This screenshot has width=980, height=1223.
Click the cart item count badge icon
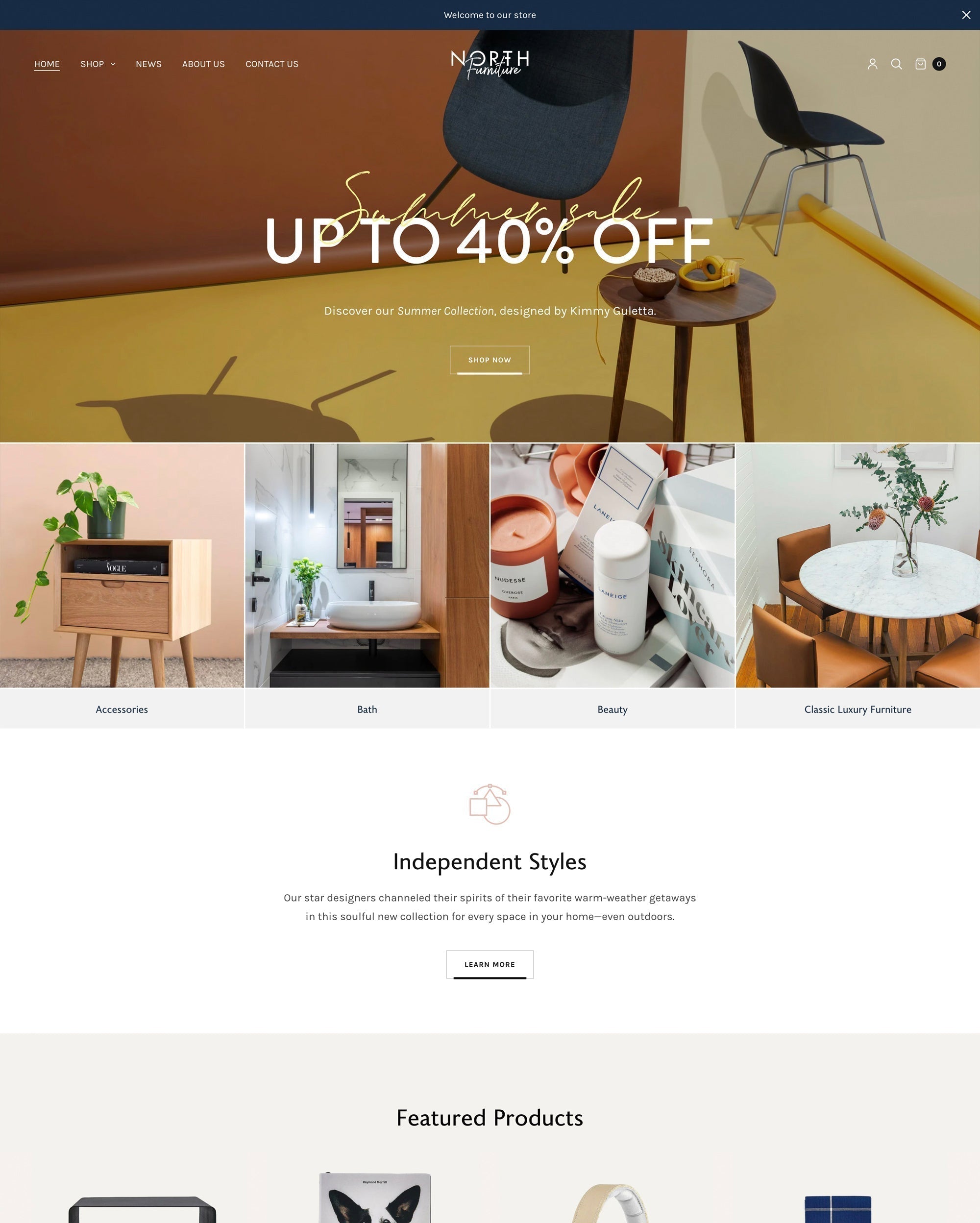(939, 63)
